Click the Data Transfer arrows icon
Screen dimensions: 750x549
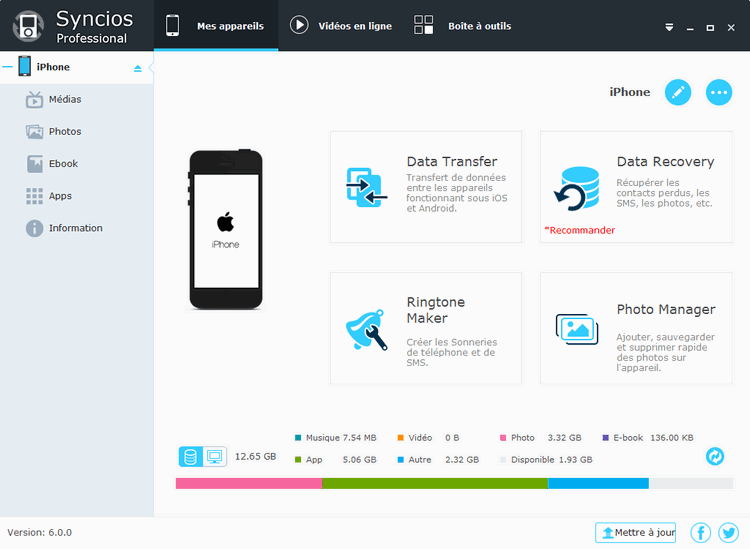click(x=366, y=187)
